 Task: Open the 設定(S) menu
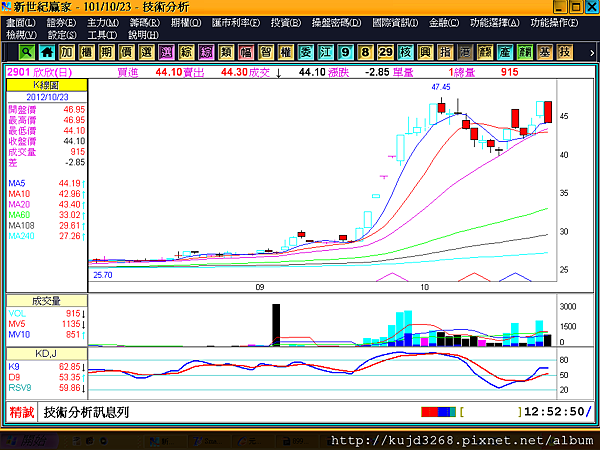tap(62, 35)
